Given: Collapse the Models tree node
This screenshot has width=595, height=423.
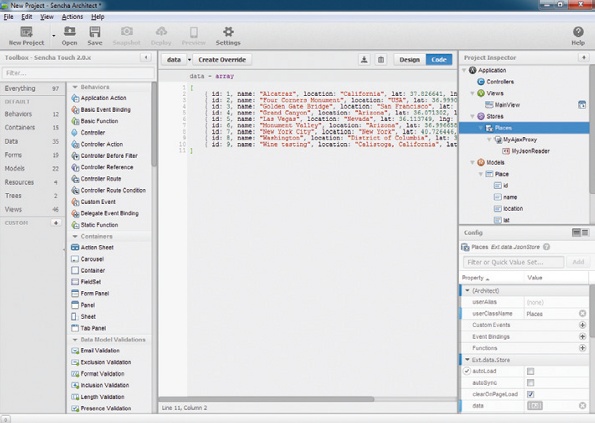Looking at the screenshot, I should [x=472, y=162].
